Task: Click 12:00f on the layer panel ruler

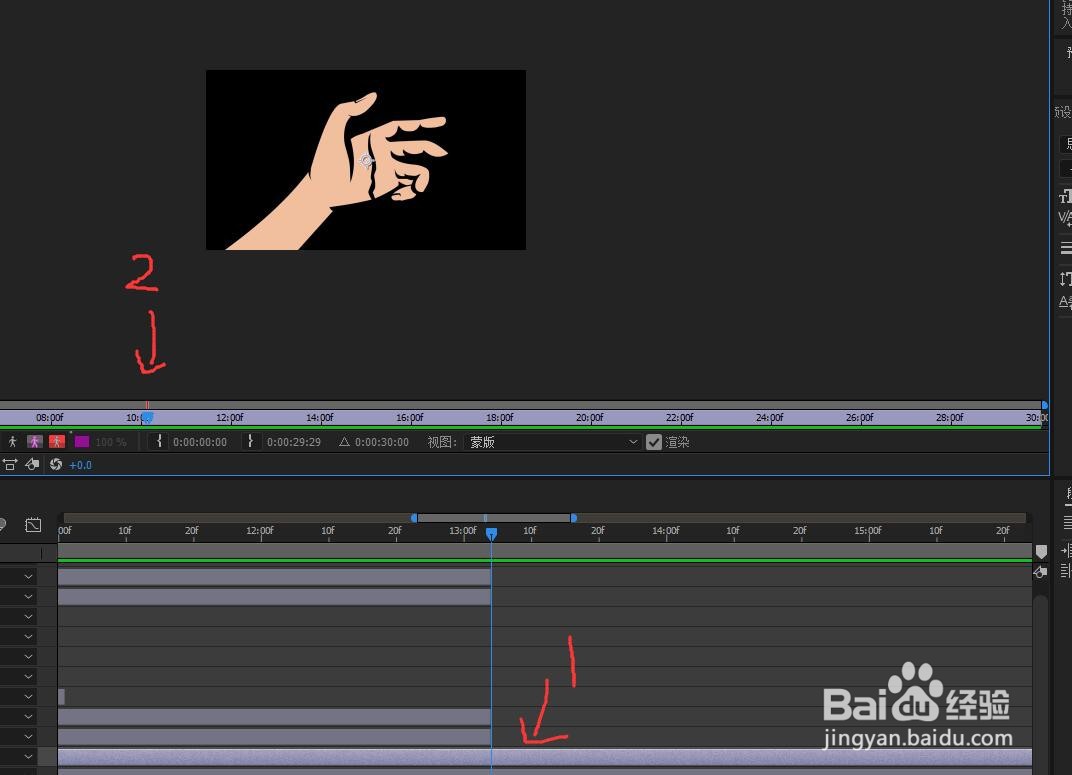Action: (230, 418)
